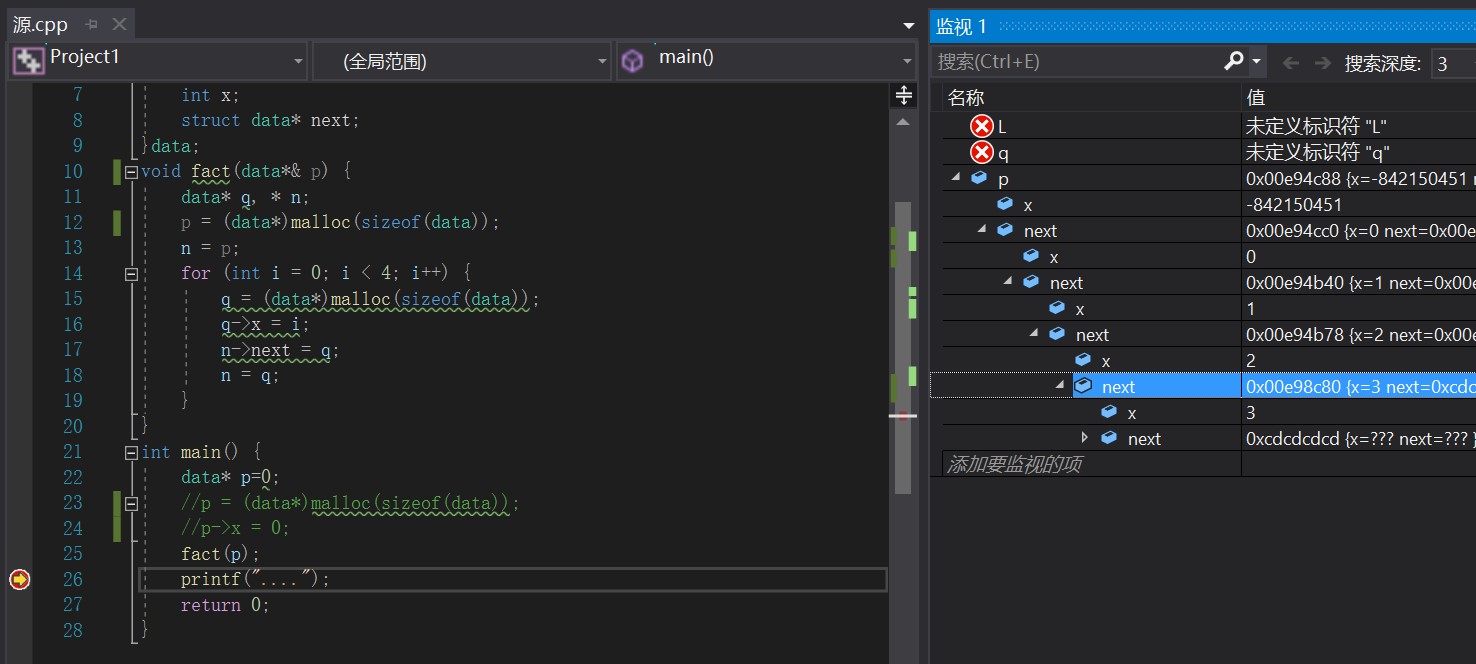Image resolution: width=1476 pixels, height=664 pixels.
Task: Click the name L in watch list
Action: [1002, 126]
